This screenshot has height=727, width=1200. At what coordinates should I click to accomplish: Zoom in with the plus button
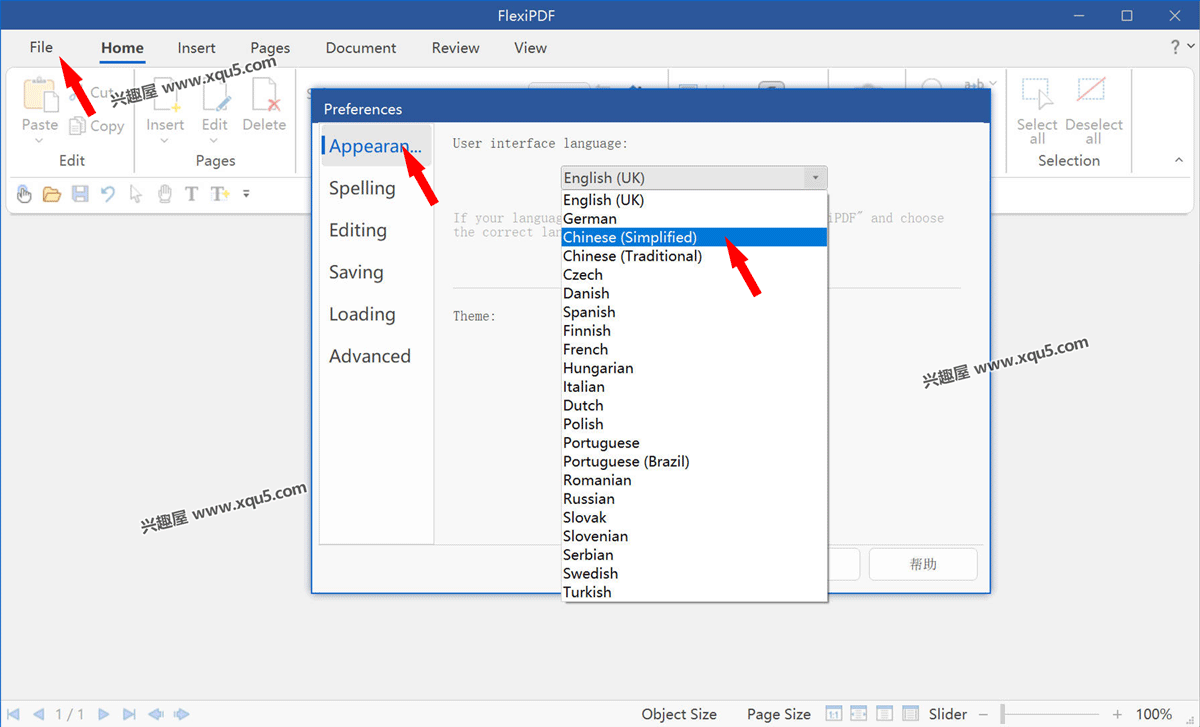pos(1117,714)
